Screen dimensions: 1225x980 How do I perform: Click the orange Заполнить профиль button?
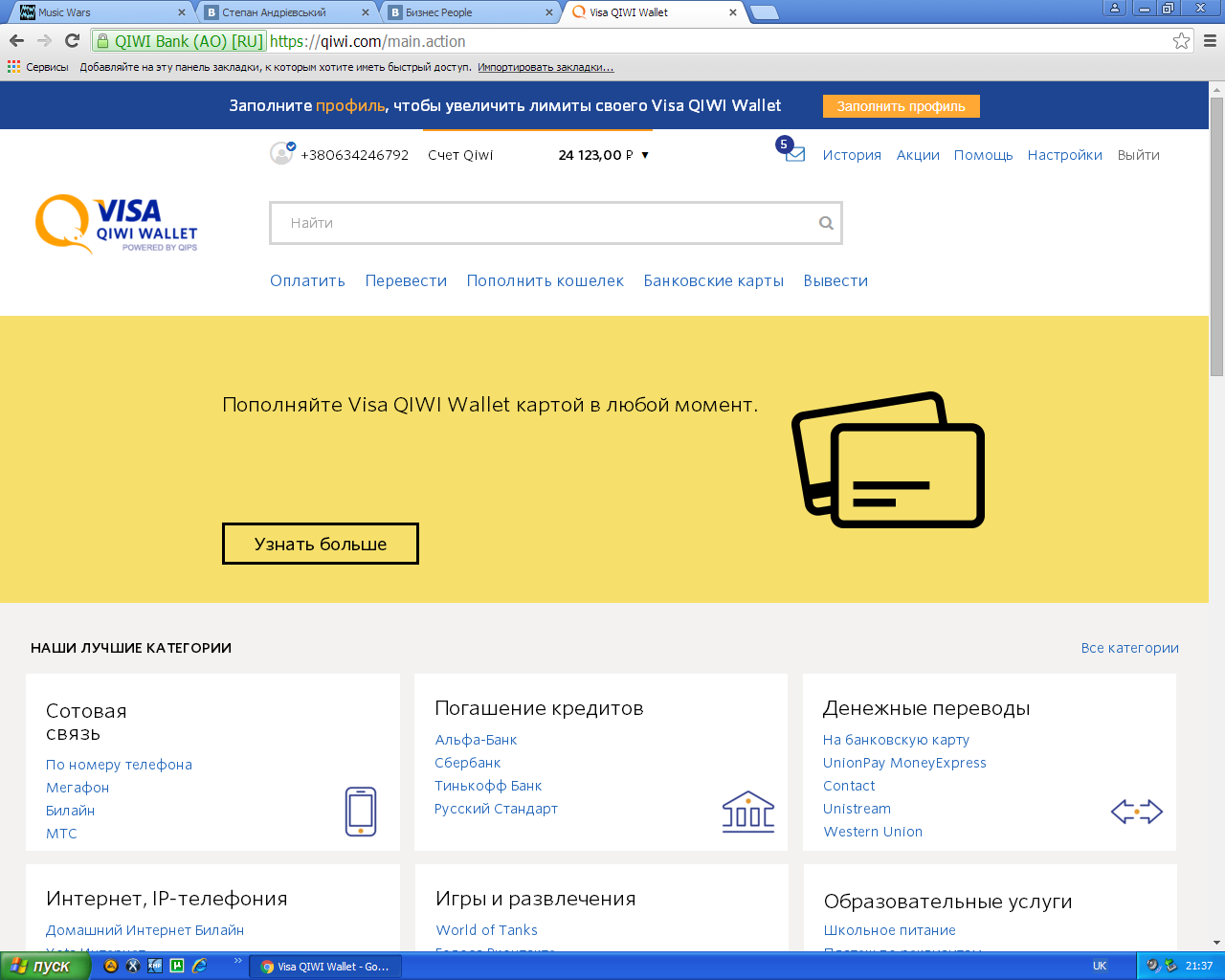[x=901, y=106]
